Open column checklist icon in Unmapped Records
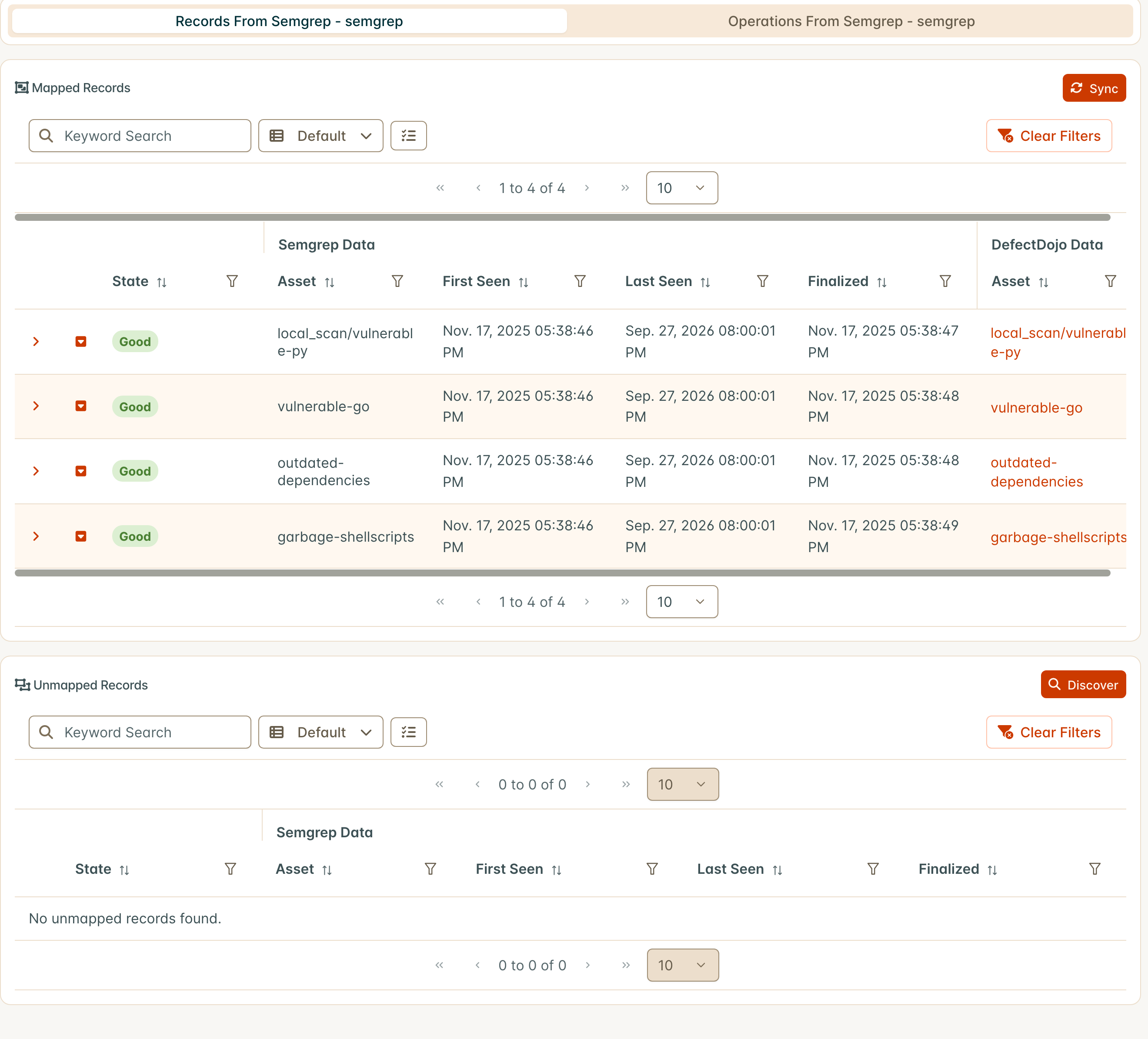 coord(408,732)
